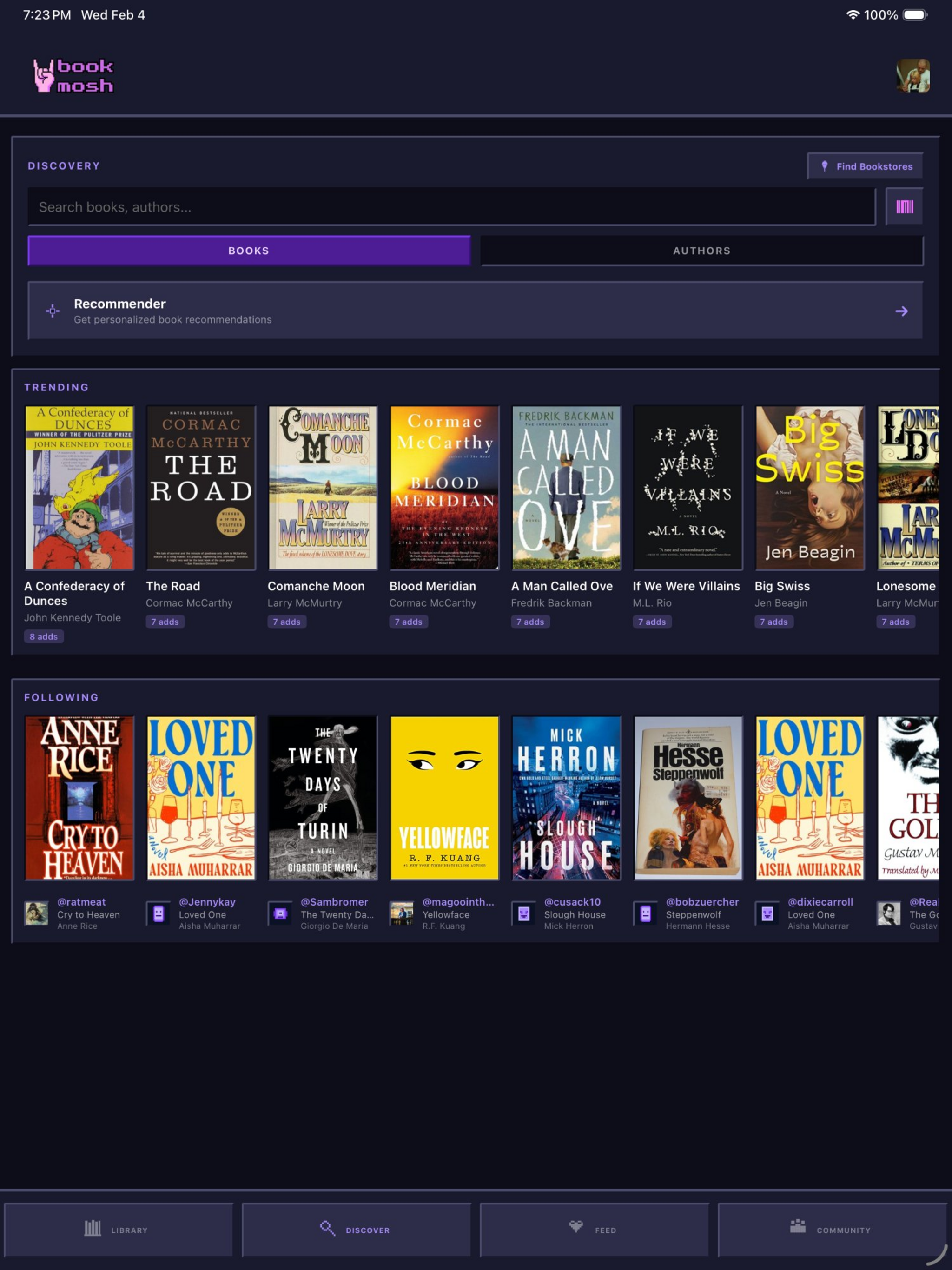Click the Recommender sparkle icon

tap(52, 311)
